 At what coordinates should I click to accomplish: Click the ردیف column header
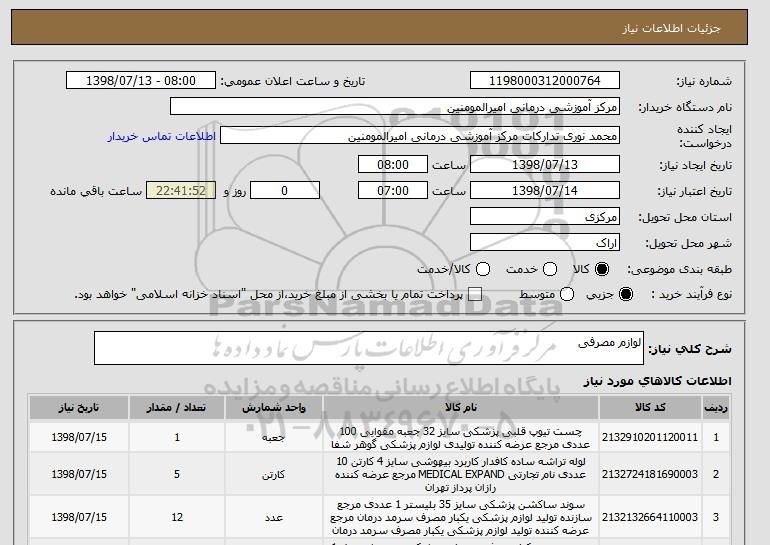point(716,407)
